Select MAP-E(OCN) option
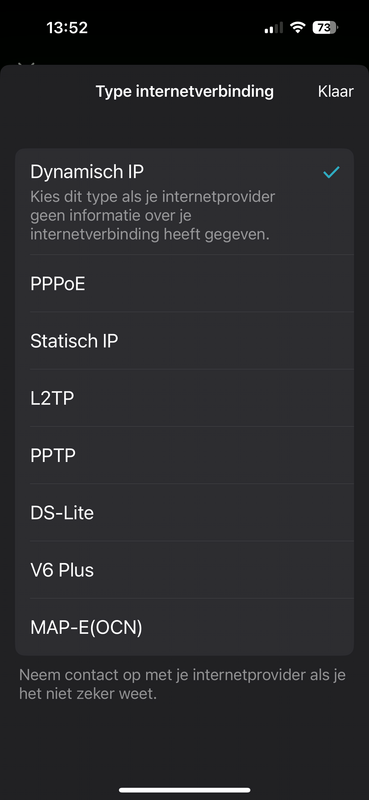Viewport: 369px width, 800px height. point(184,627)
